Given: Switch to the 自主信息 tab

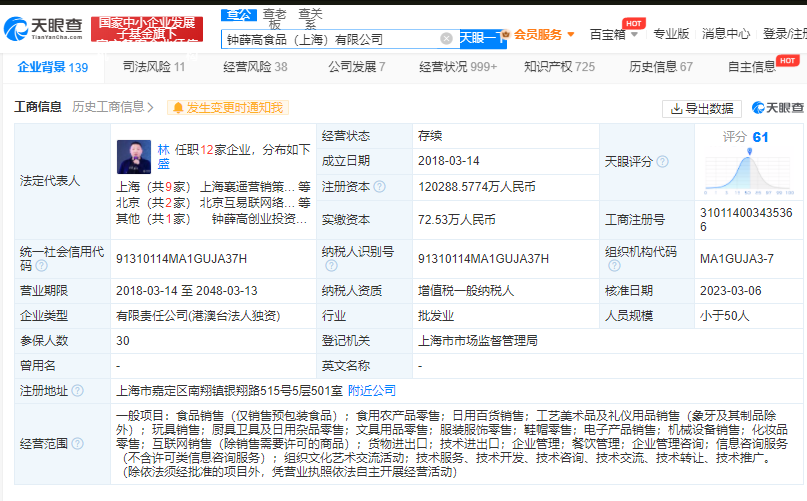Looking at the screenshot, I should coord(751,67).
